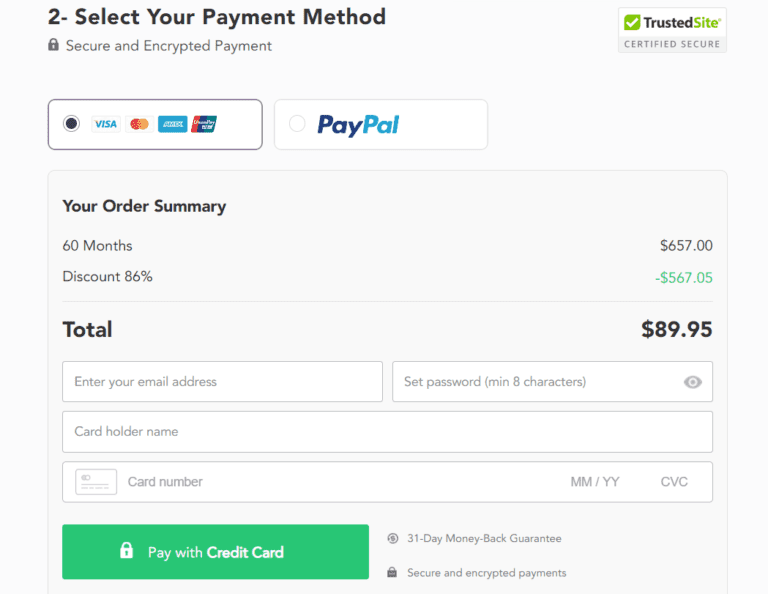Viewport: 768px width, 594px height.
Task: Click the lock icon beside Secure and Encrypted Payment
Action: (54, 45)
